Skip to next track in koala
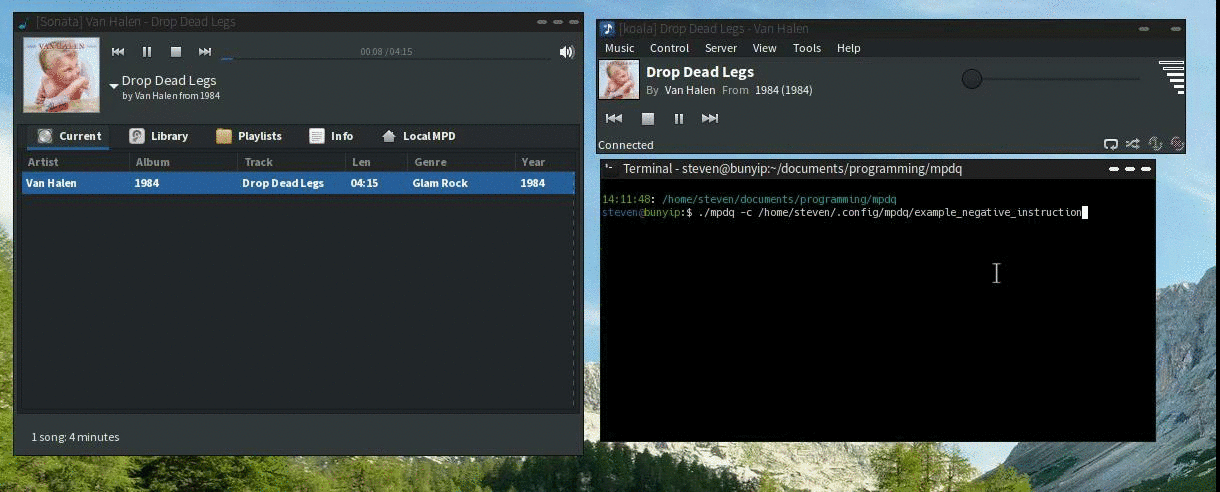The width and height of the screenshot is (1220, 492). (x=710, y=118)
